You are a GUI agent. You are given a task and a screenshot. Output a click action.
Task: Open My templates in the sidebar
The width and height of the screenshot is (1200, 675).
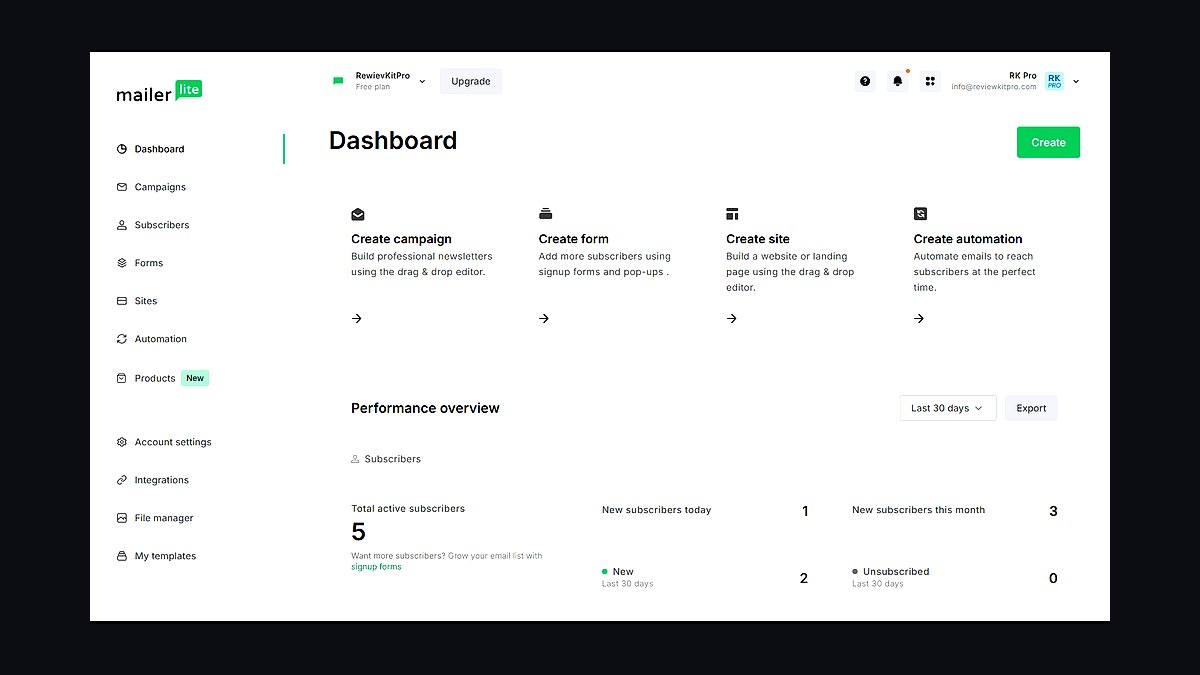(x=165, y=556)
